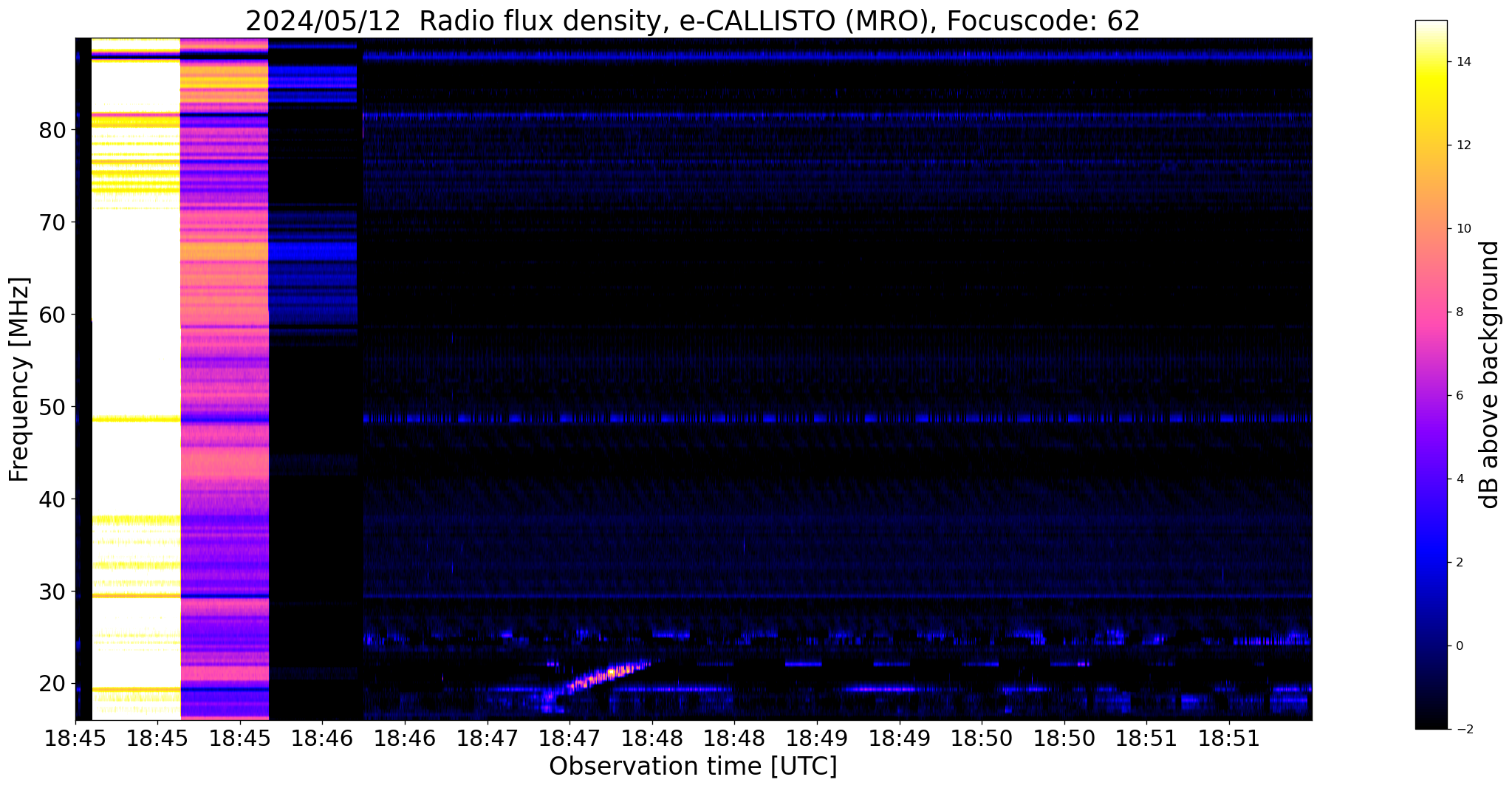This screenshot has width=1512, height=788.
Task: Click the saturated white band in the spectrogram
Action: coord(136,379)
